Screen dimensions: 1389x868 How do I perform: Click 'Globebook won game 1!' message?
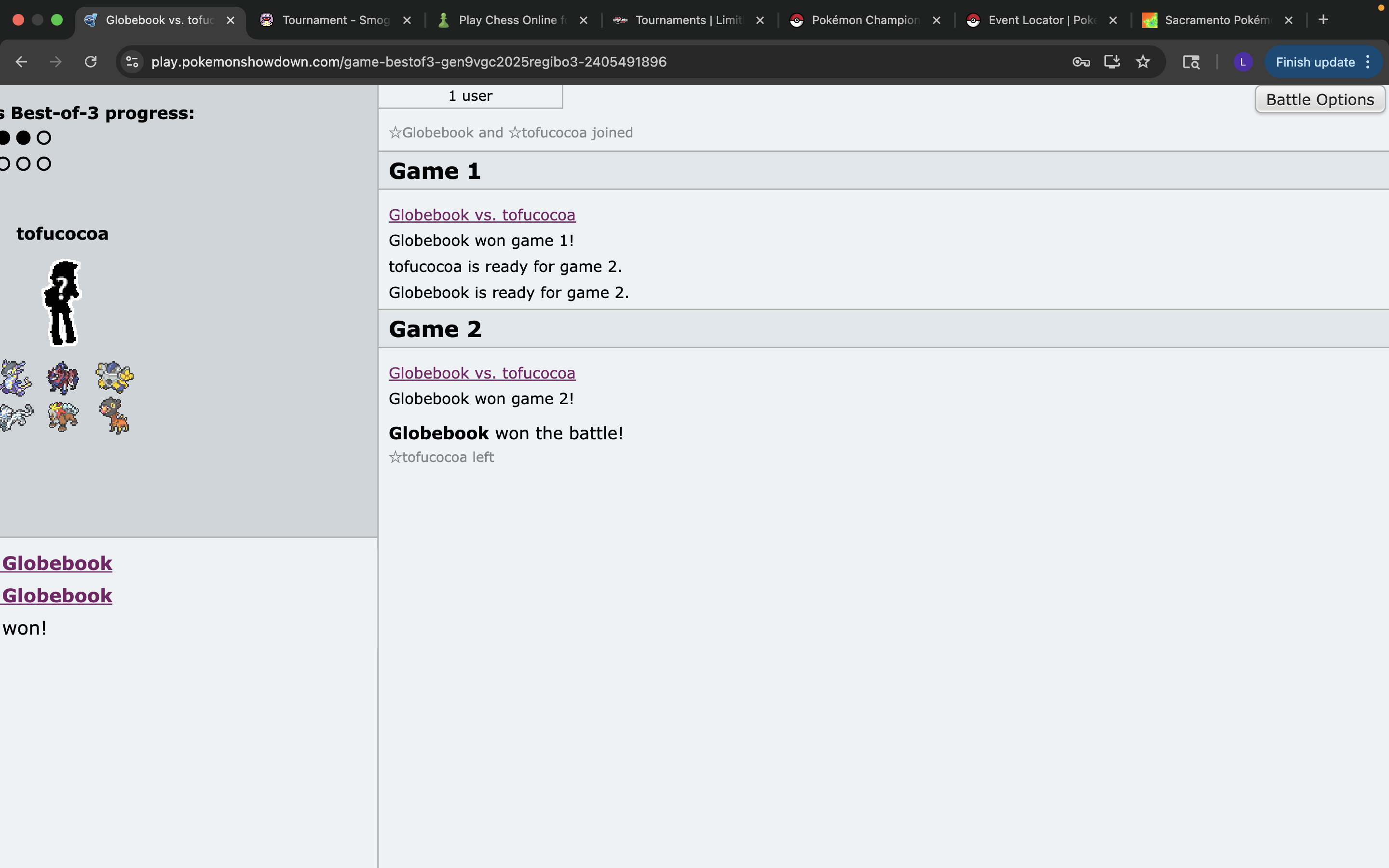pyautogui.click(x=481, y=241)
